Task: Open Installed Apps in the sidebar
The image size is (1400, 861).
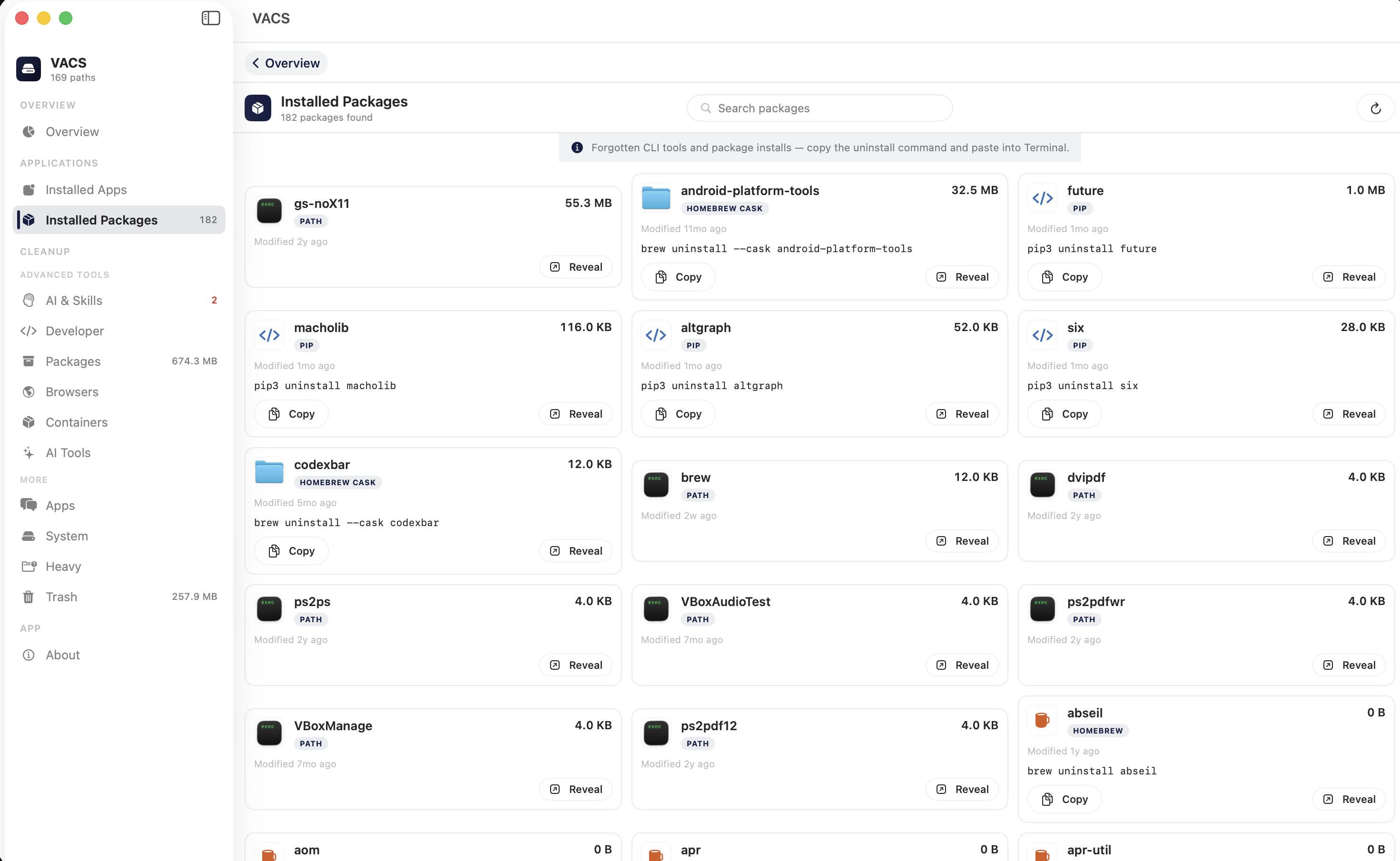Action: coord(119,190)
